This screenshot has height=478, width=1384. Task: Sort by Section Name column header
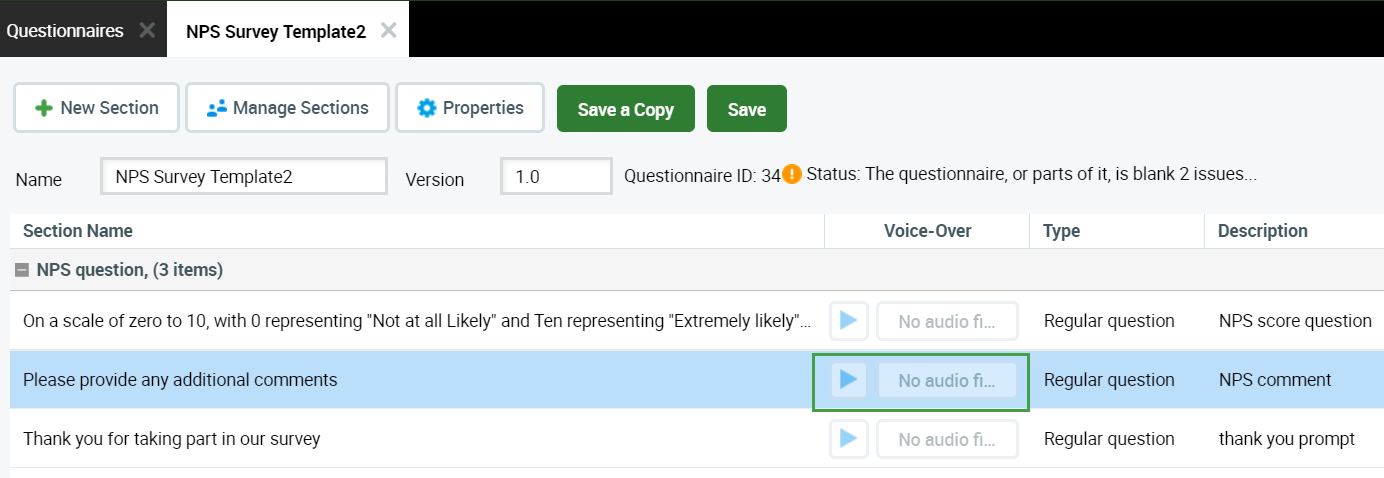(x=78, y=231)
